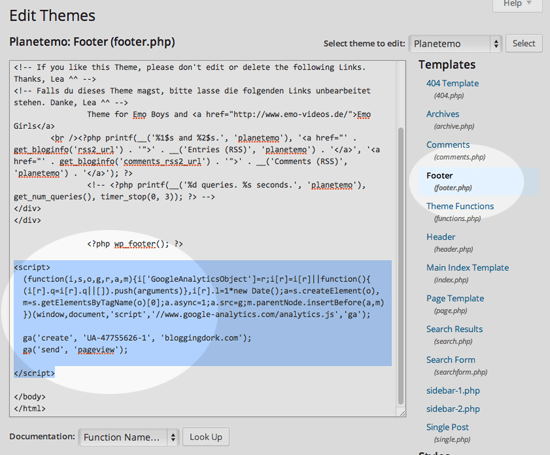Screen dimensions: 550x455
Task: Click the '</html>' closing tag line
Action: [x=29, y=409]
